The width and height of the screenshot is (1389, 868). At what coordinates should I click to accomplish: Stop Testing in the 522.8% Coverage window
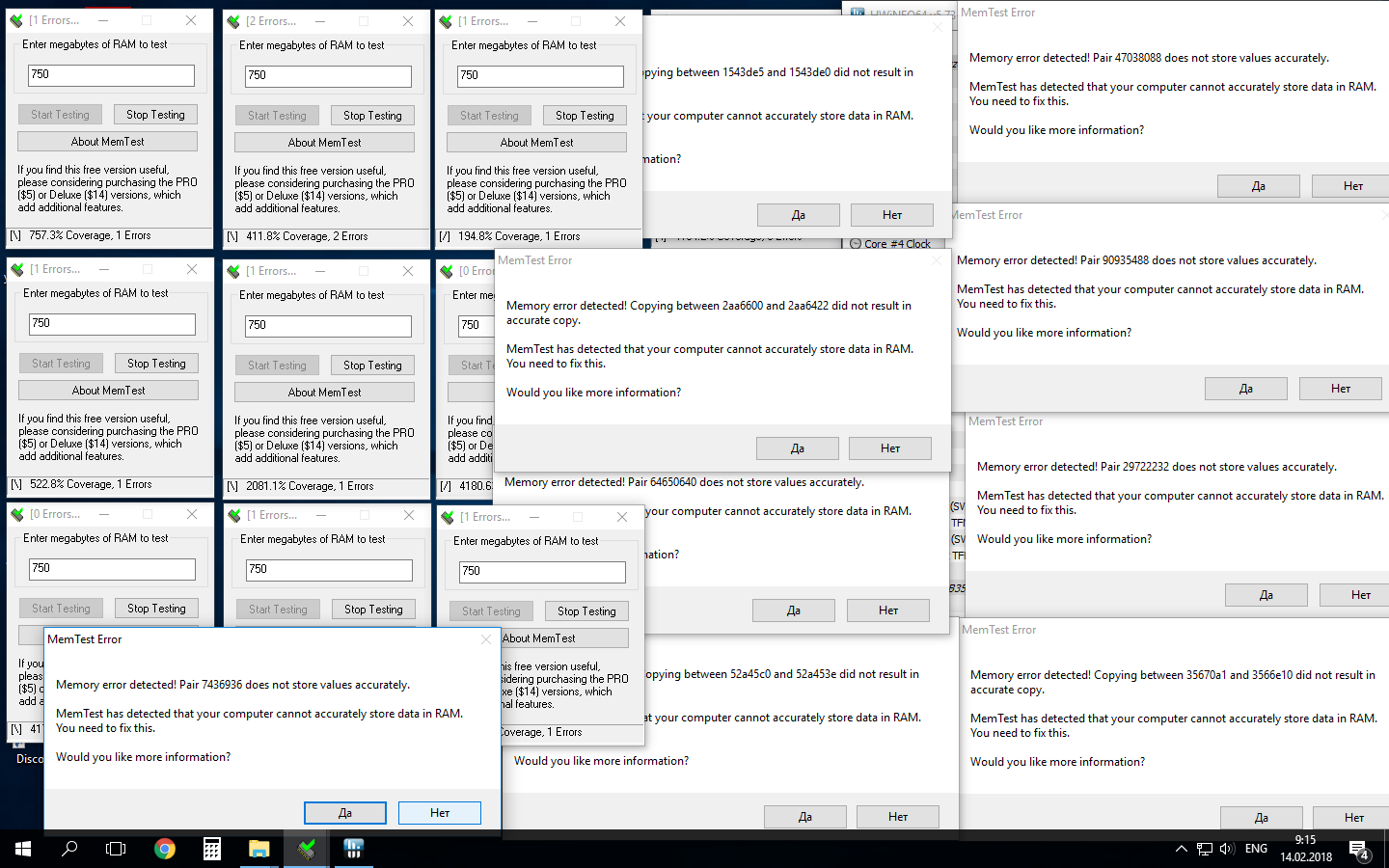tap(156, 364)
